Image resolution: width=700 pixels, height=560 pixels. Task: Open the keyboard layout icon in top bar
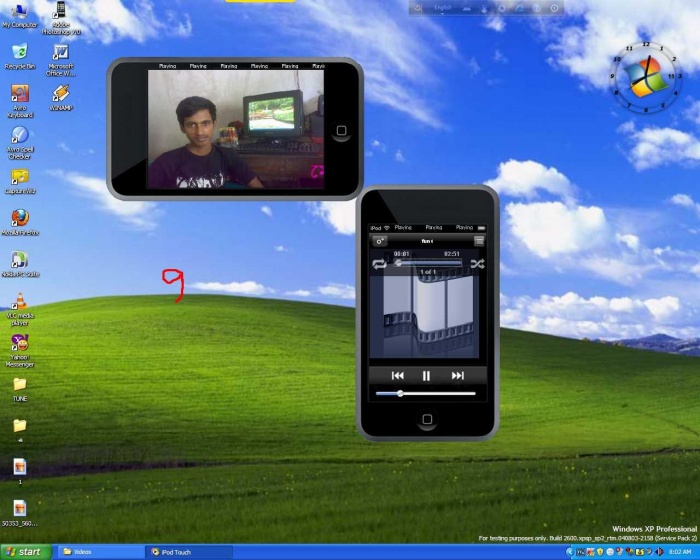[467, 8]
